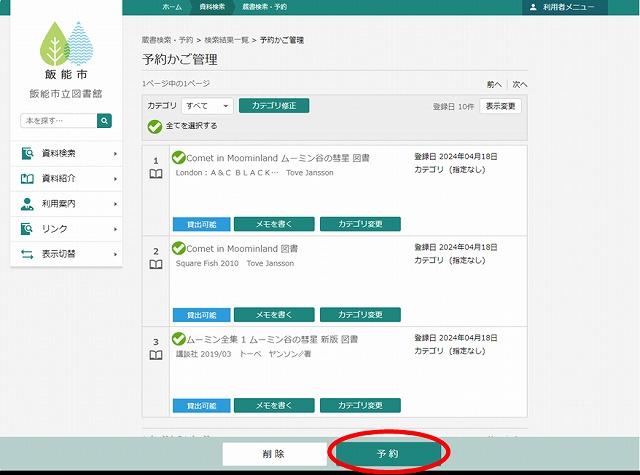Go to ホーム in top navigation
Viewport: 640px width, 475px height.
click(x=172, y=7)
